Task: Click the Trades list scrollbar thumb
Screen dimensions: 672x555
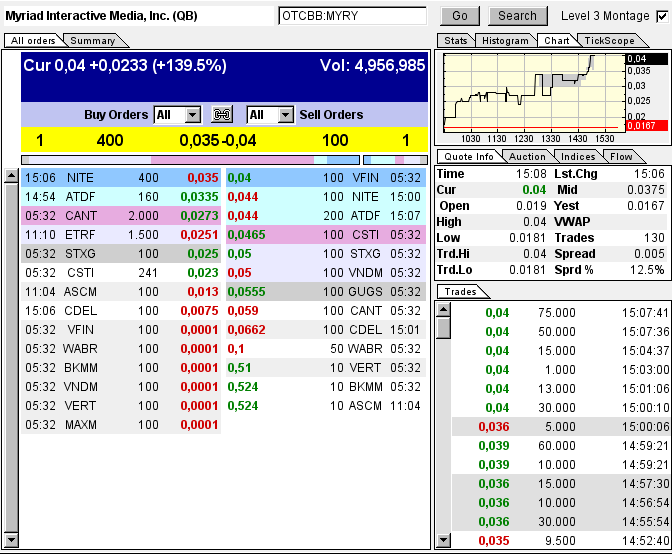Action: tap(444, 328)
